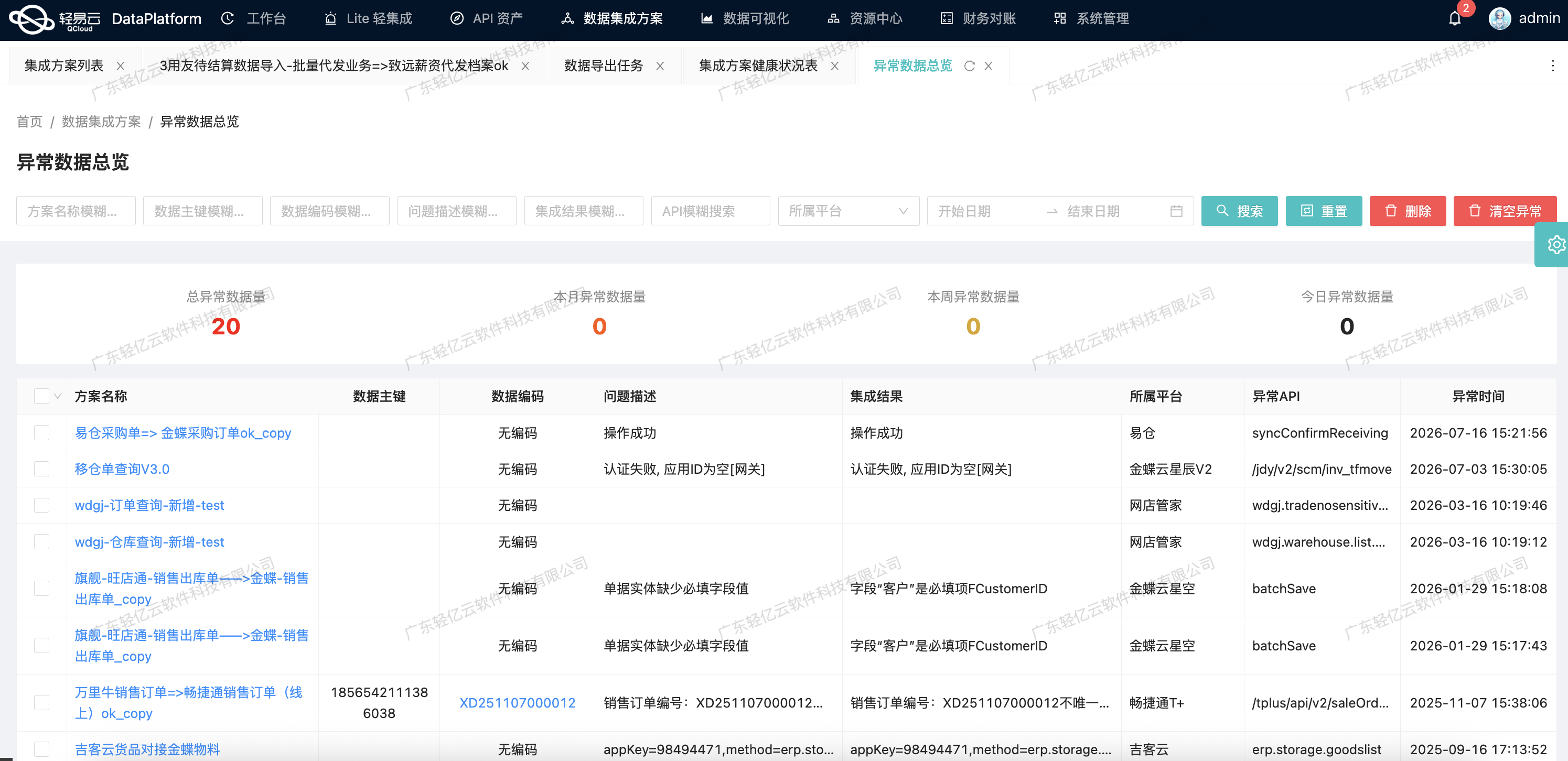1568x761 pixels.
Task: Close the 3用友待结算数据导入 tab
Action: coord(525,66)
